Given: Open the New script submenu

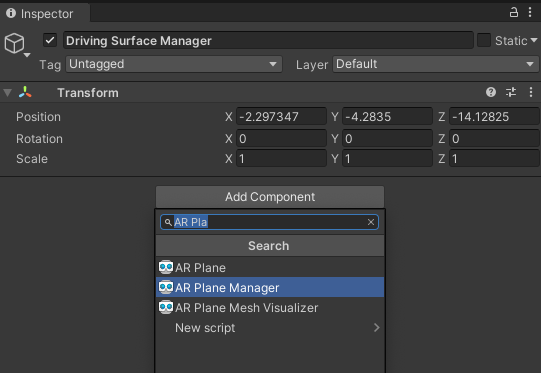Looking at the screenshot, I should click(x=270, y=327).
